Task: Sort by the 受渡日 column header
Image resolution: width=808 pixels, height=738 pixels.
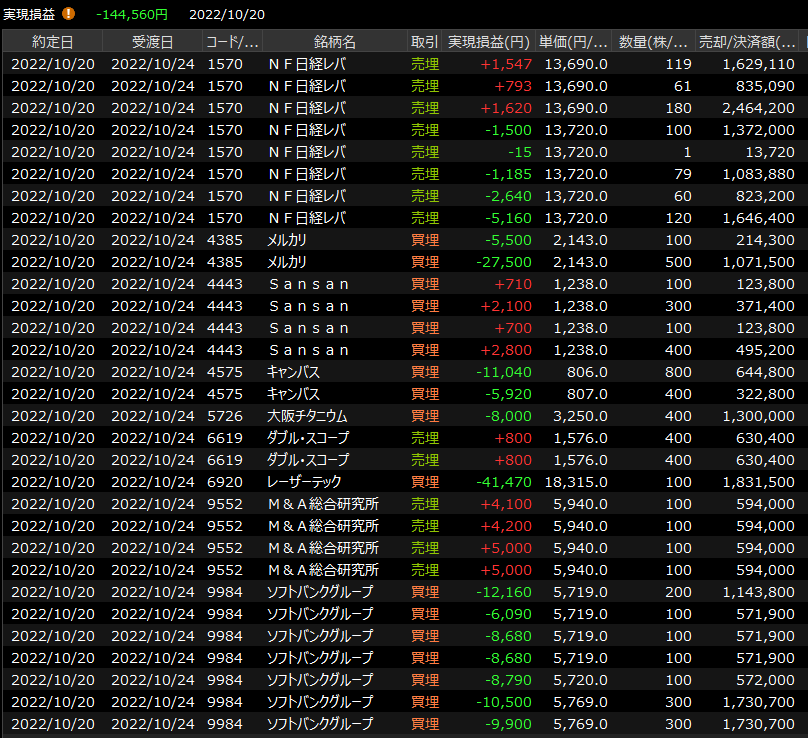Action: point(152,41)
